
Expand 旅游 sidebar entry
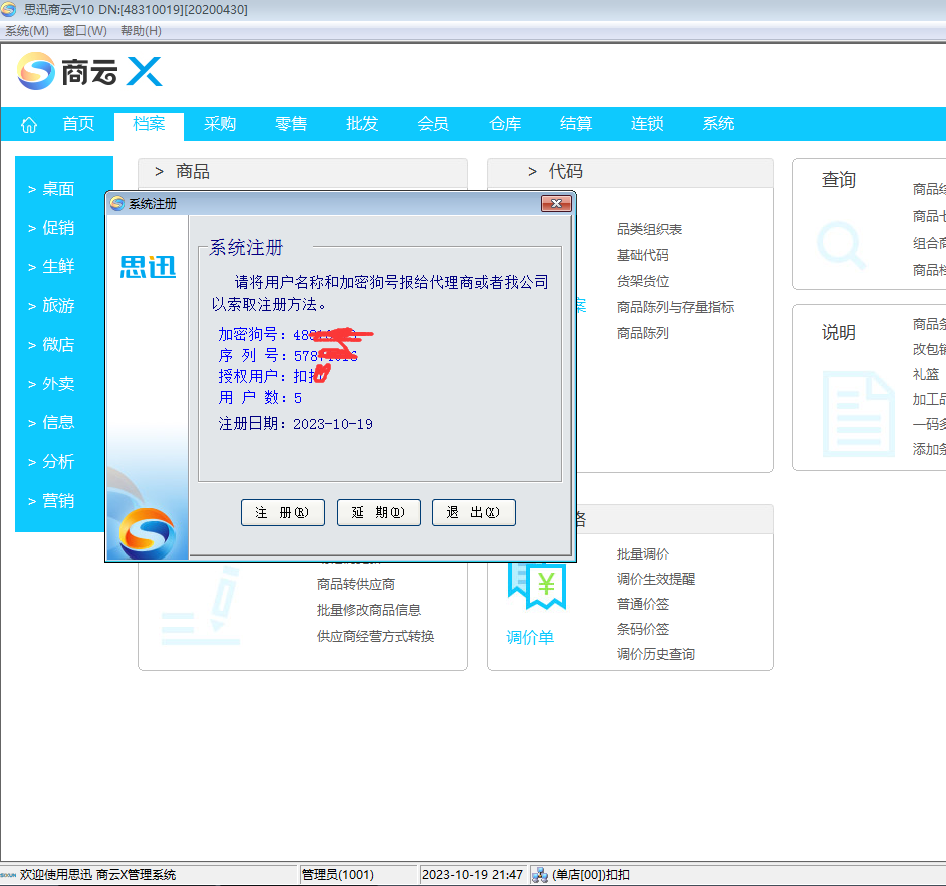pyautogui.click(x=51, y=305)
